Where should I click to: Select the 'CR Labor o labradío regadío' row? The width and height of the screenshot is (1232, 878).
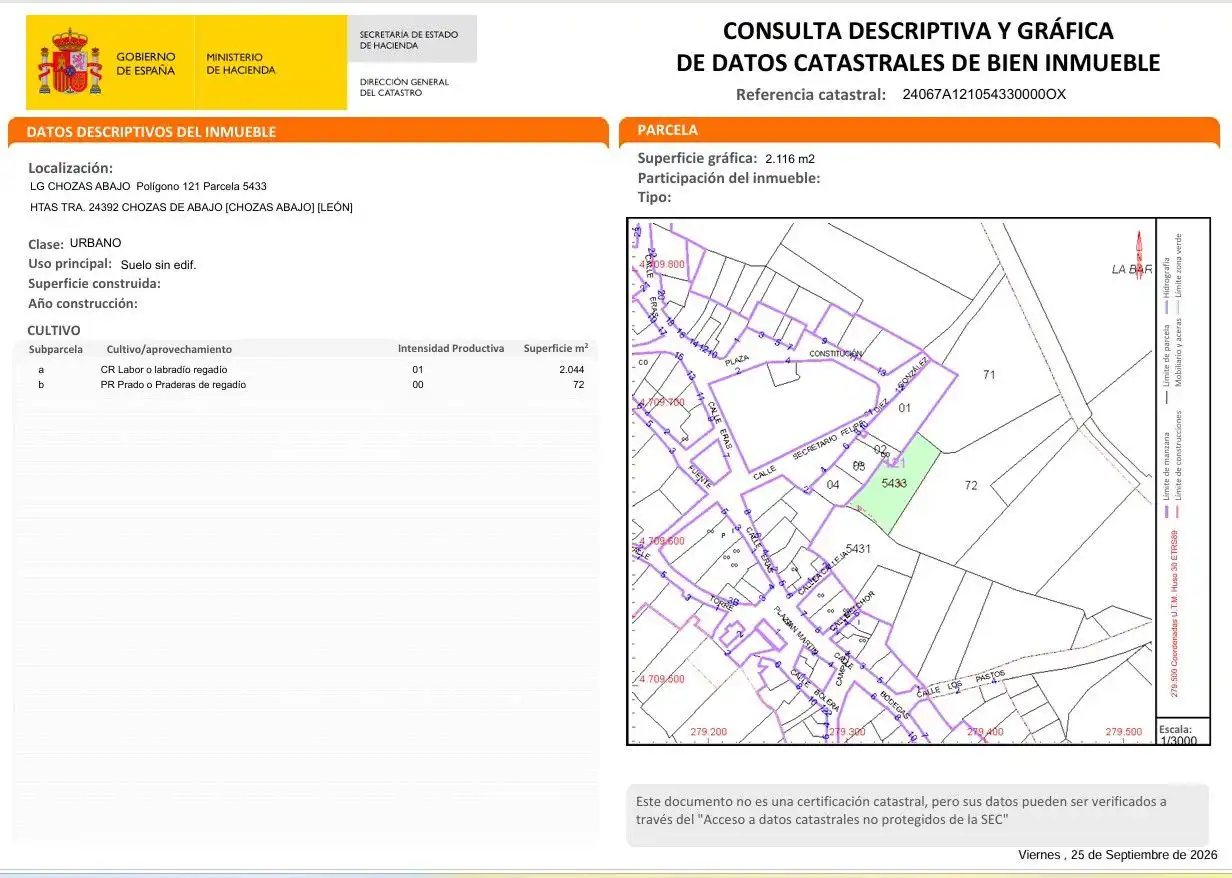coord(306,370)
